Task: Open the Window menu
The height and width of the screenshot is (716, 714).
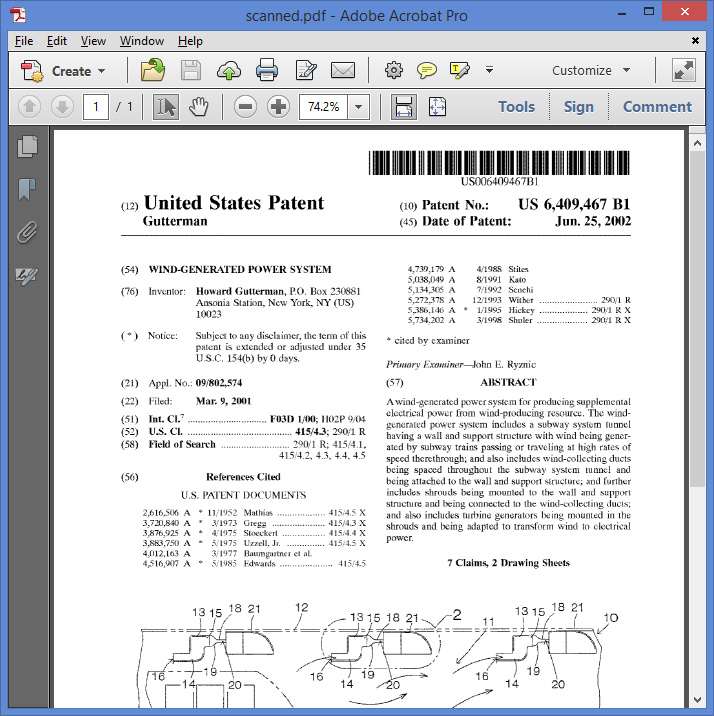Action: [x=142, y=41]
